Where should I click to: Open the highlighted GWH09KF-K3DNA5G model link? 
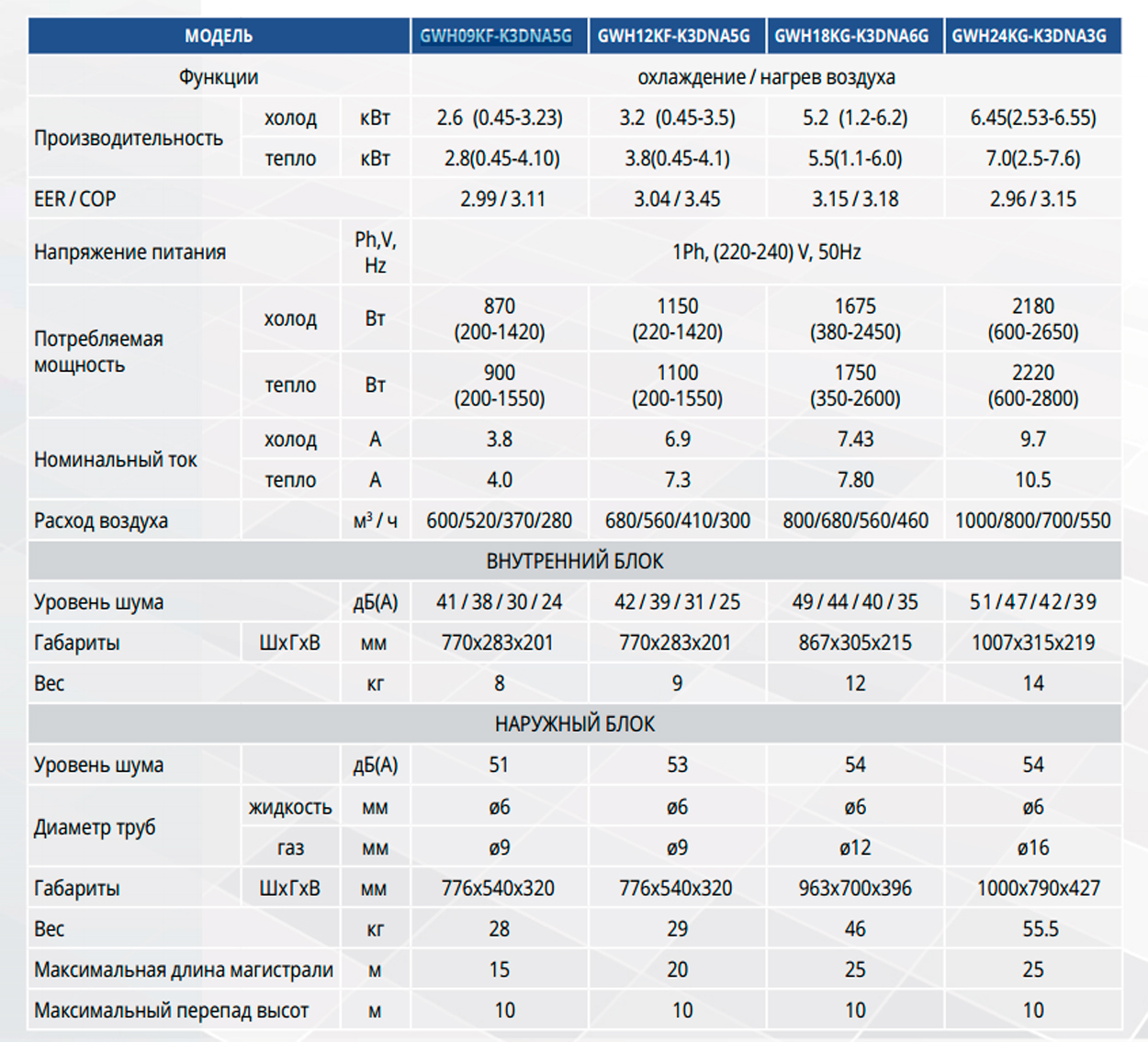click(496, 36)
